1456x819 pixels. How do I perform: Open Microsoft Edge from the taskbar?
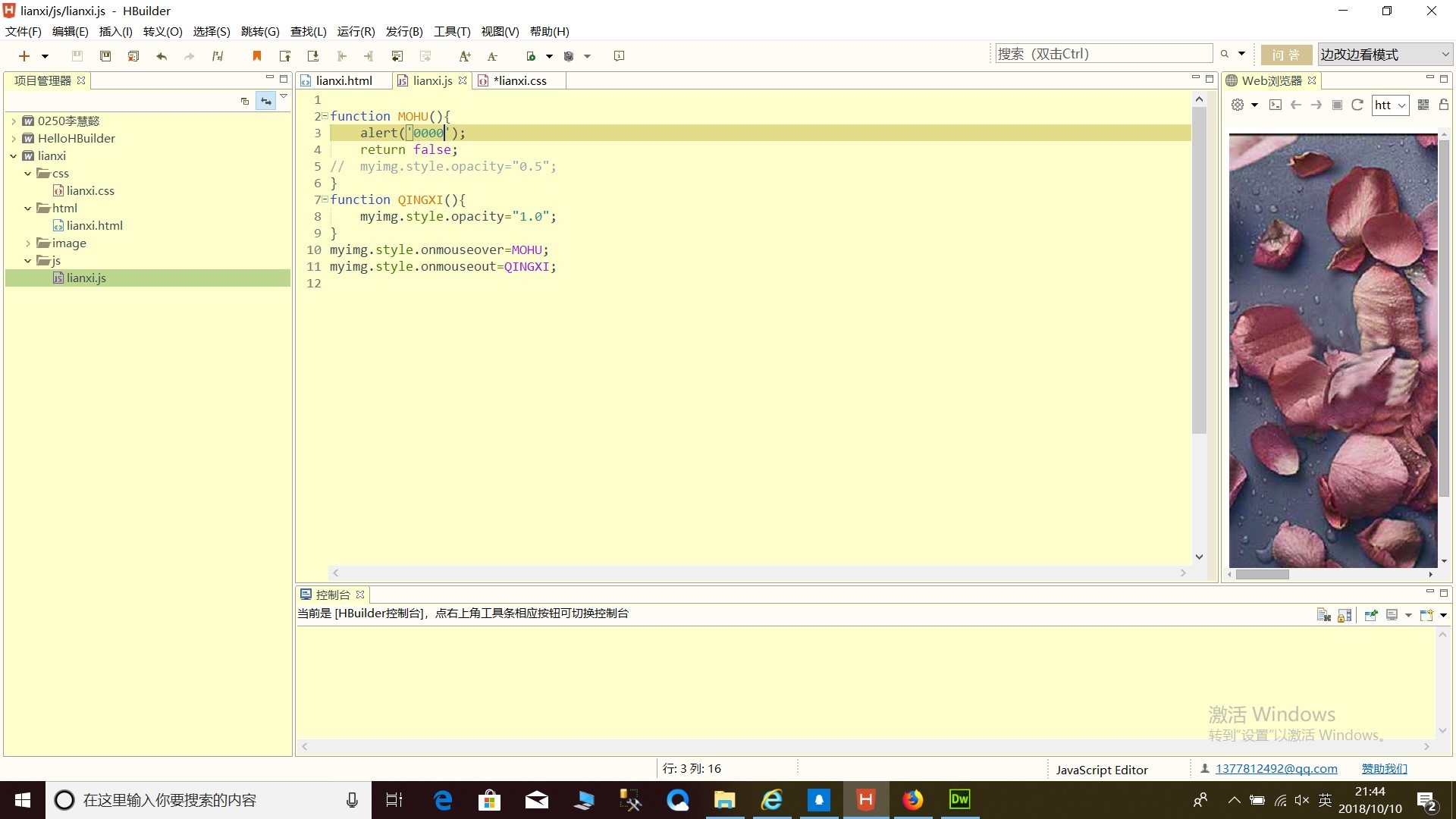coord(443,800)
